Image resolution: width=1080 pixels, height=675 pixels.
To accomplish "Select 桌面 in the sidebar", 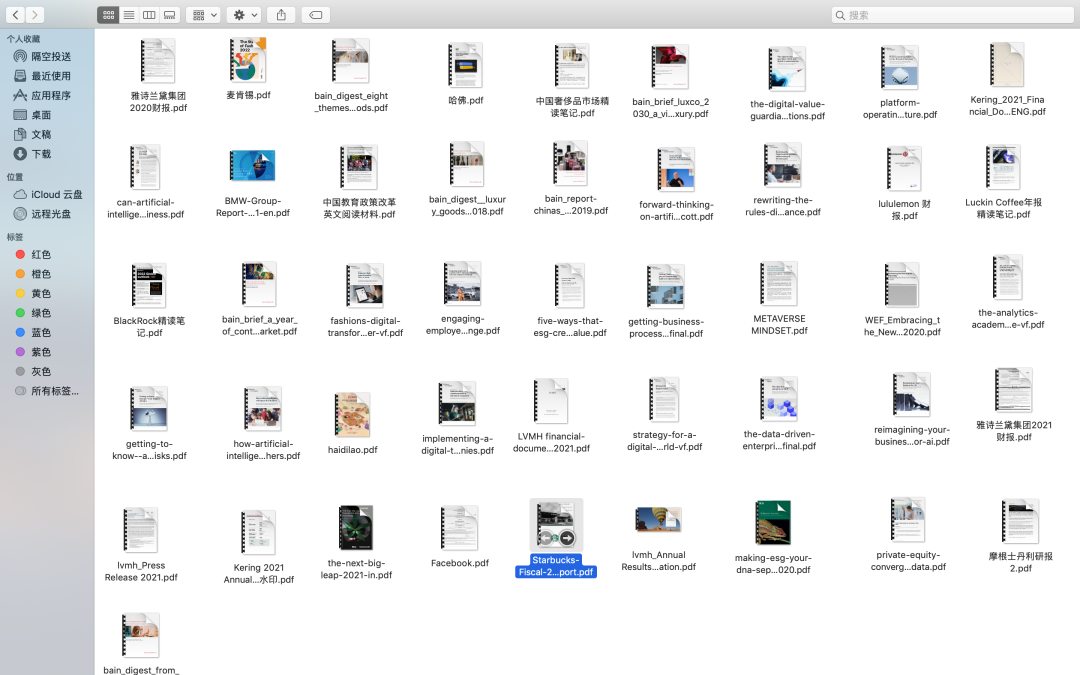I will point(41,115).
